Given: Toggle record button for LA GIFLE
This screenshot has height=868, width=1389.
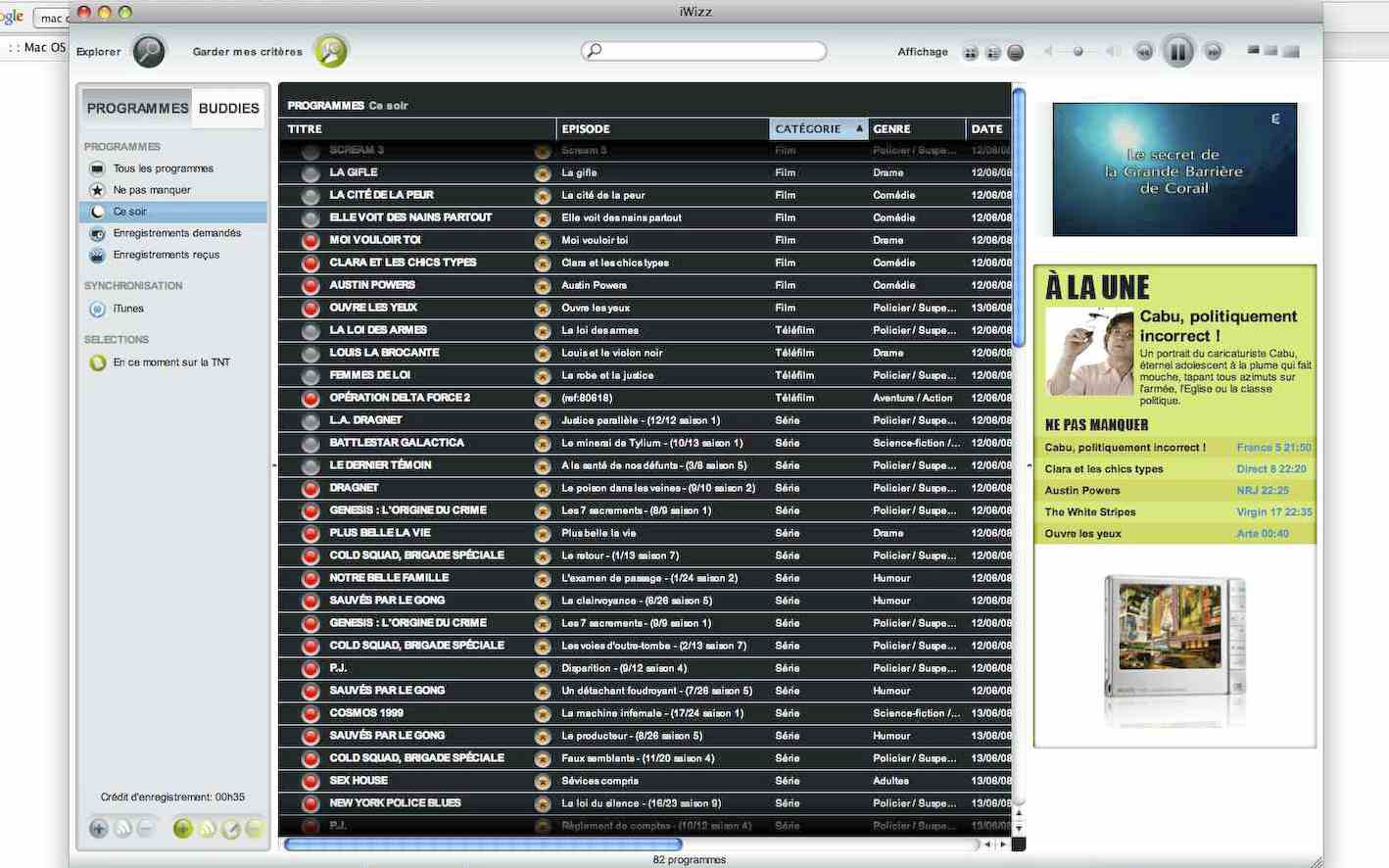Looking at the screenshot, I should coord(311,173).
